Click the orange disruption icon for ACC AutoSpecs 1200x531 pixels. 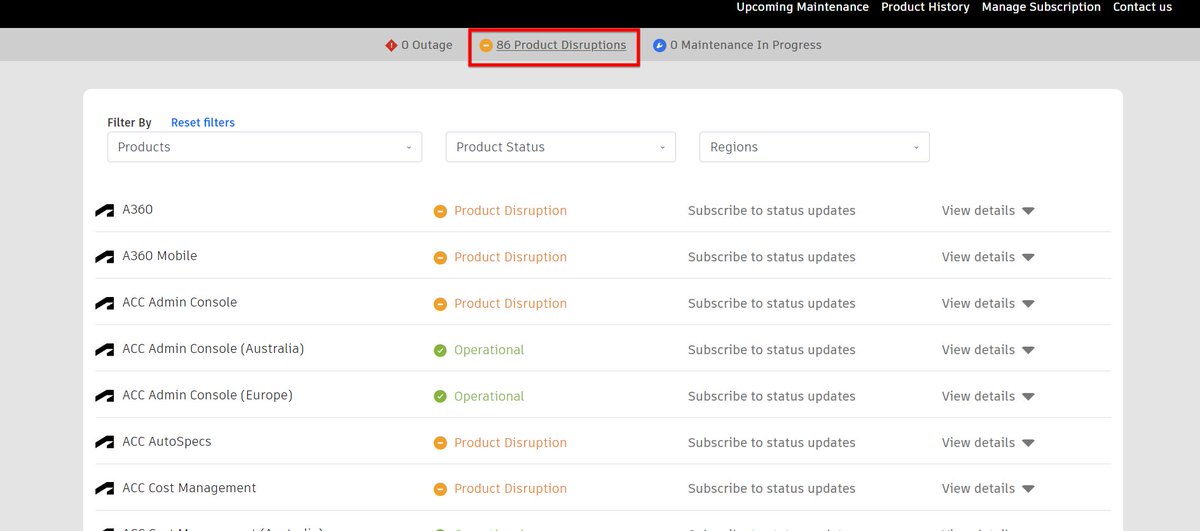(x=440, y=442)
